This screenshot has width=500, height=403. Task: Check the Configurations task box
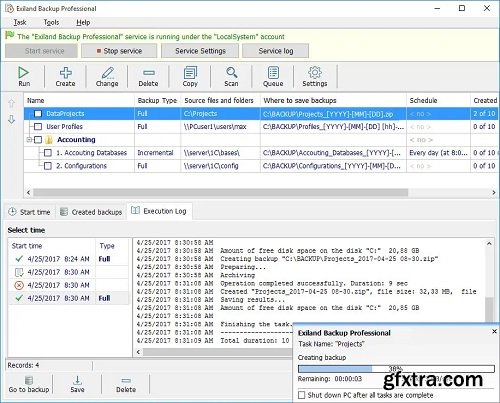point(48,166)
